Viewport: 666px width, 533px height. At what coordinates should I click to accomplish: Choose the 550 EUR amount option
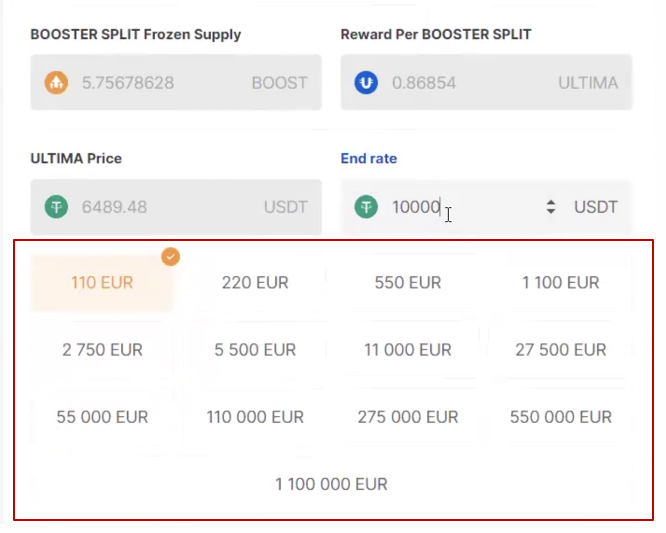tap(408, 283)
